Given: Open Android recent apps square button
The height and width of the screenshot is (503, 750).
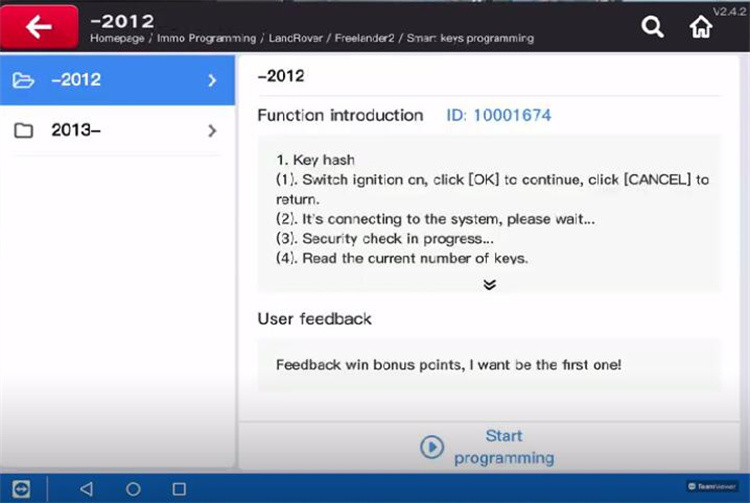Looking at the screenshot, I should click(x=181, y=489).
